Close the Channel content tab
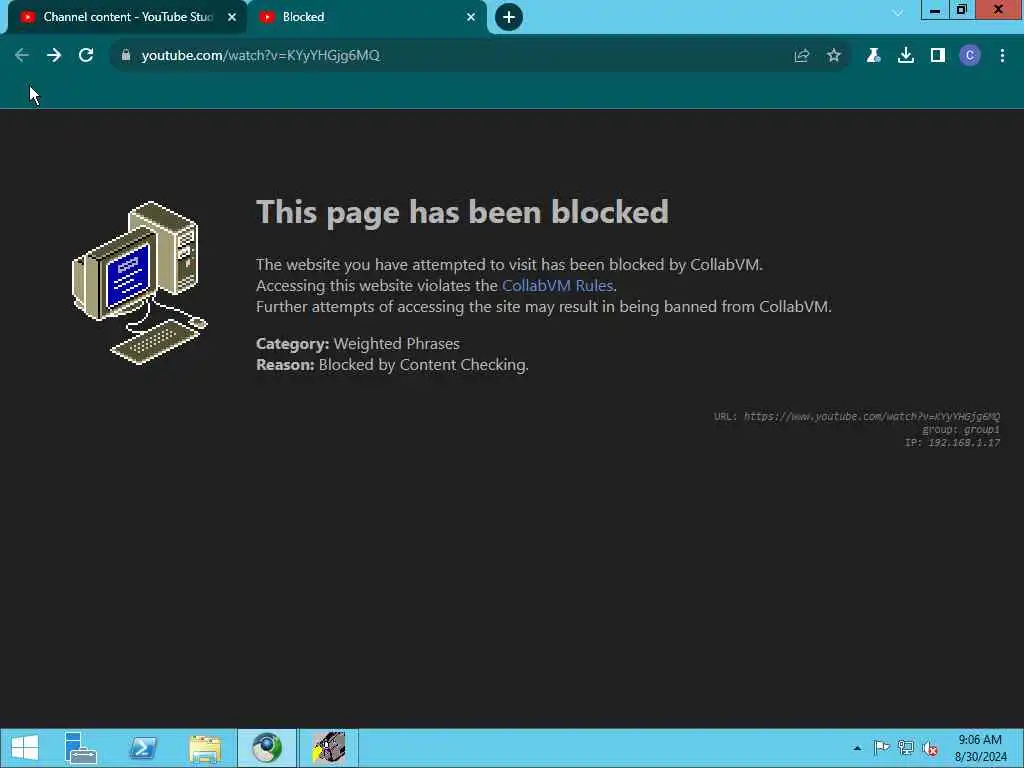1024x768 pixels. (x=232, y=17)
